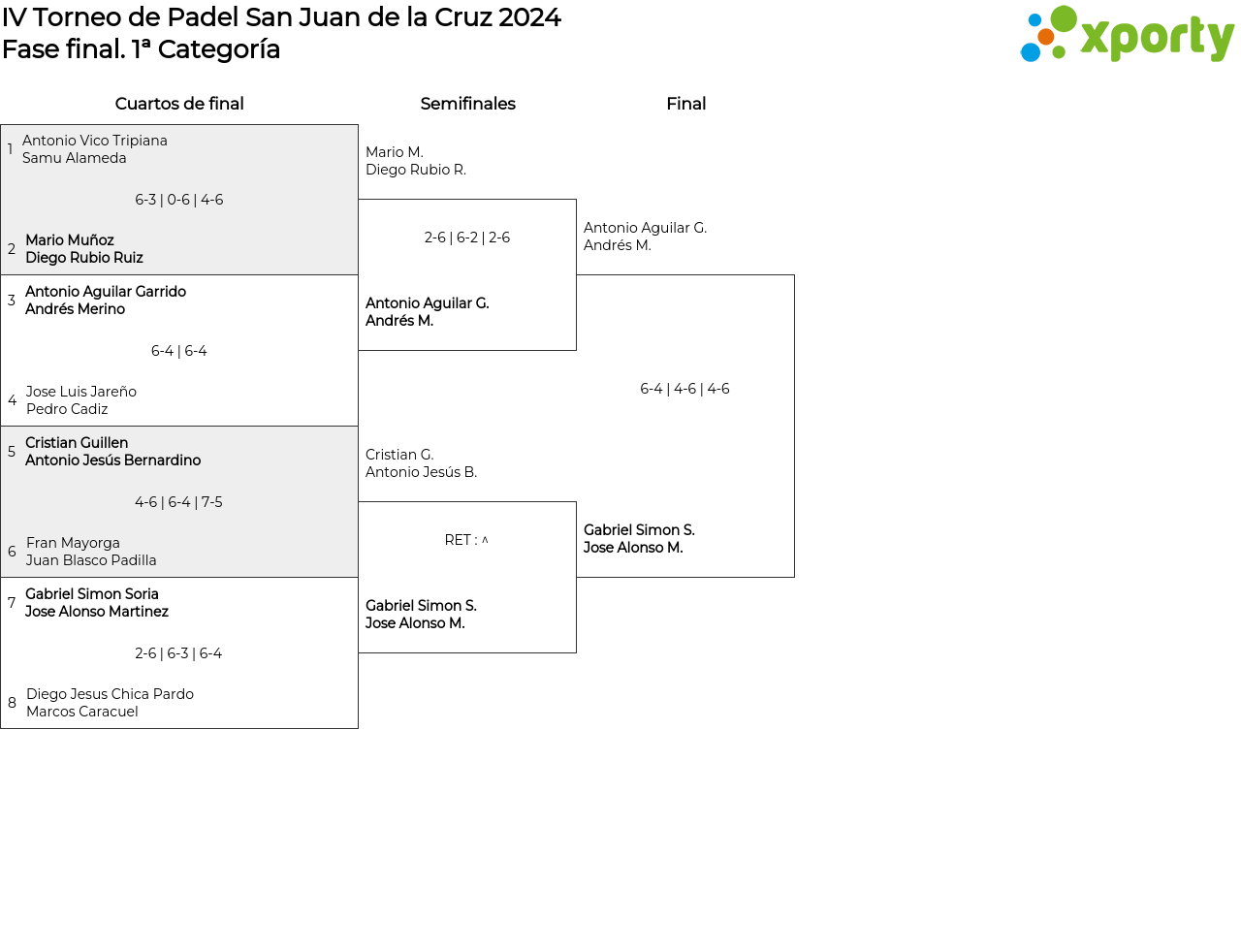Click the Semifinales column header
Screen dimensions: 1241x952
tap(467, 104)
